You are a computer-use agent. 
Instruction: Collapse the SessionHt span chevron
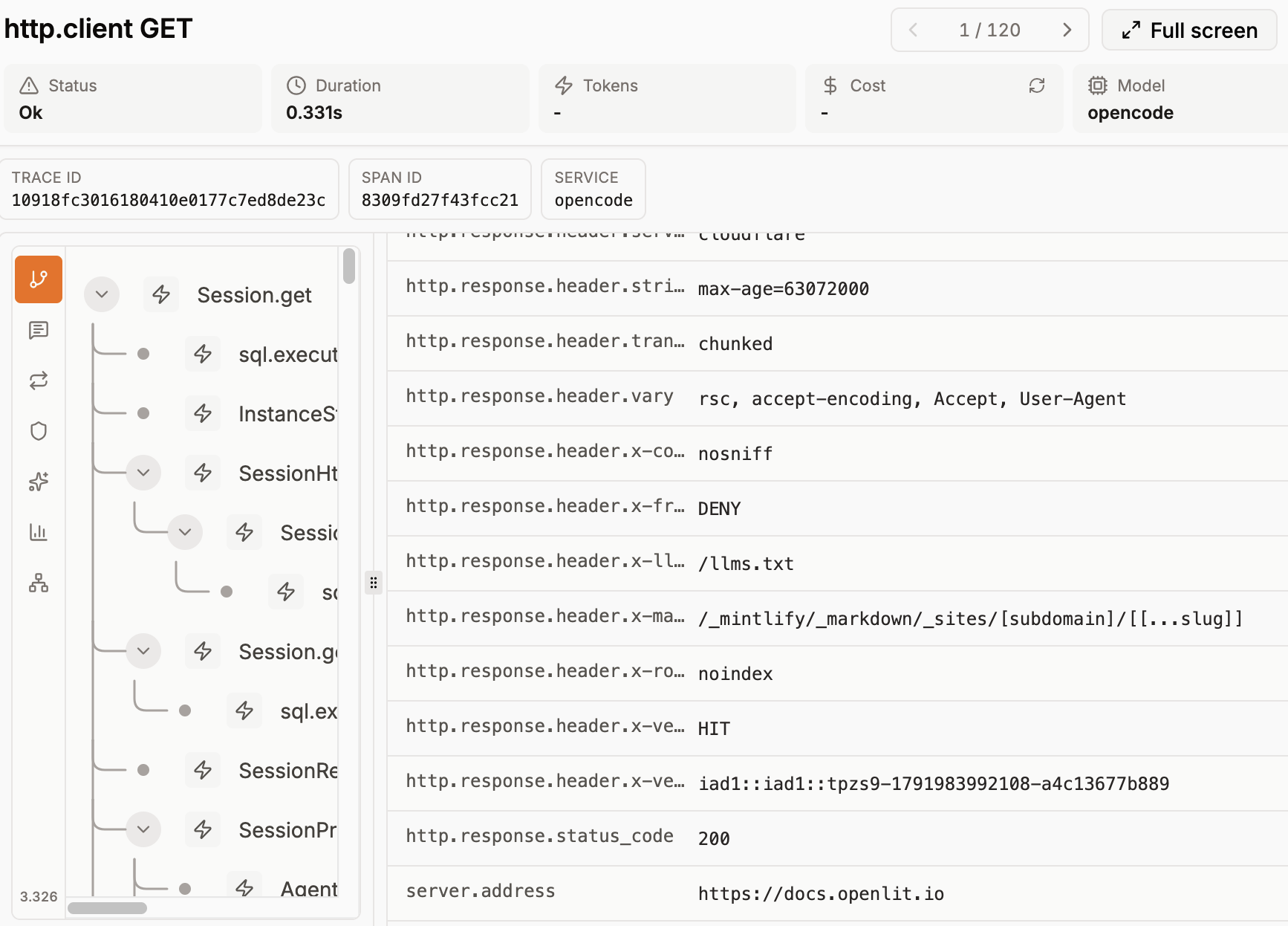pos(143,473)
